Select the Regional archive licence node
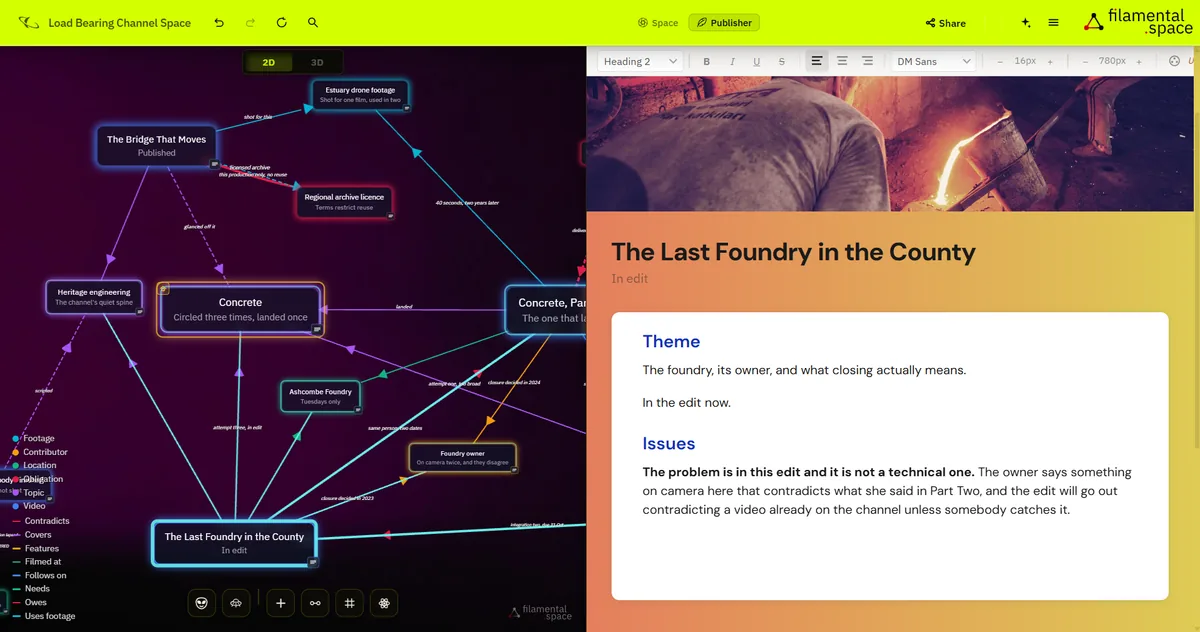The width and height of the screenshot is (1200, 632). [344, 202]
